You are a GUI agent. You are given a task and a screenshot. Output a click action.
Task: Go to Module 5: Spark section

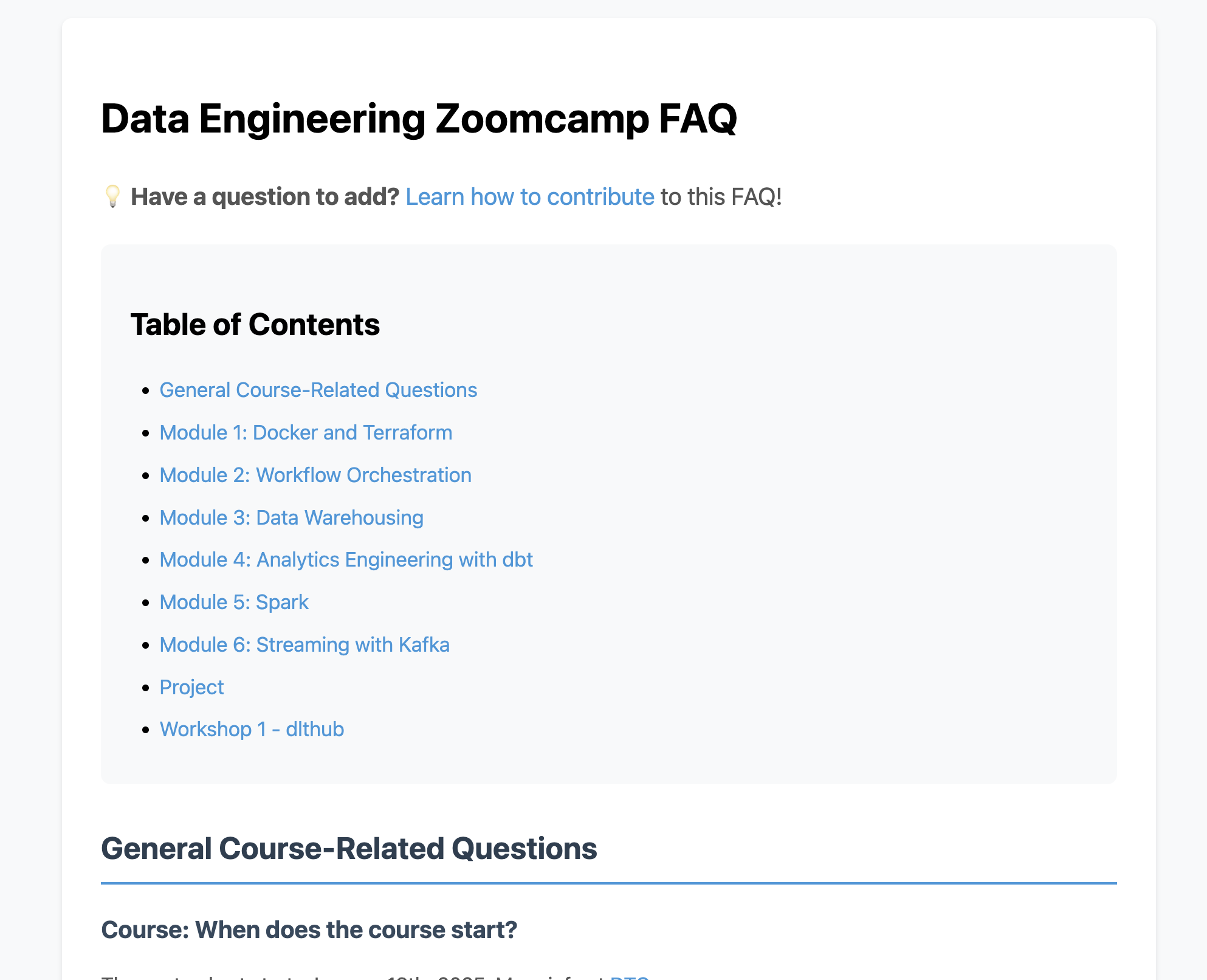[x=234, y=602]
